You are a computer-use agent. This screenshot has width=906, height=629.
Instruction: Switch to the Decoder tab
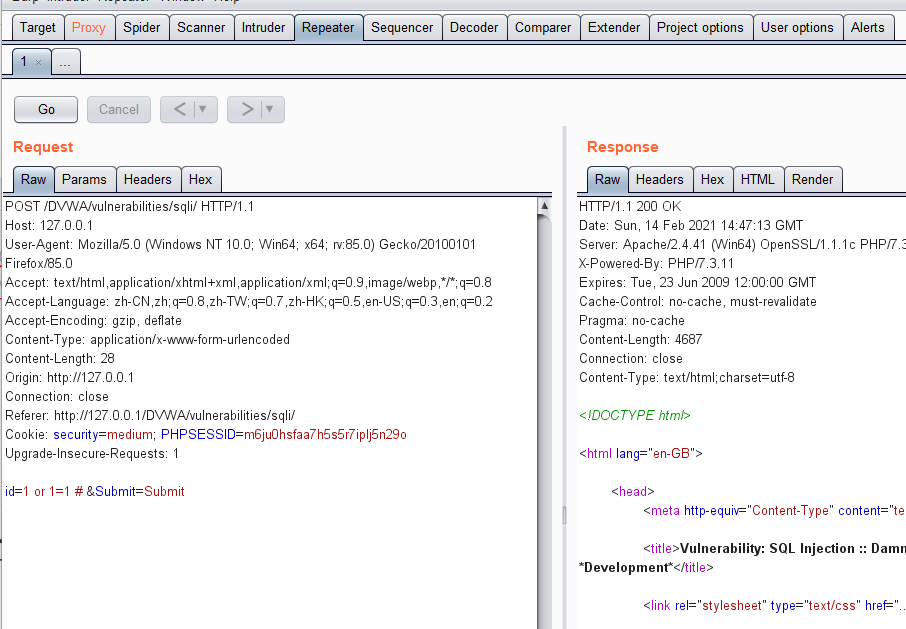pos(474,27)
